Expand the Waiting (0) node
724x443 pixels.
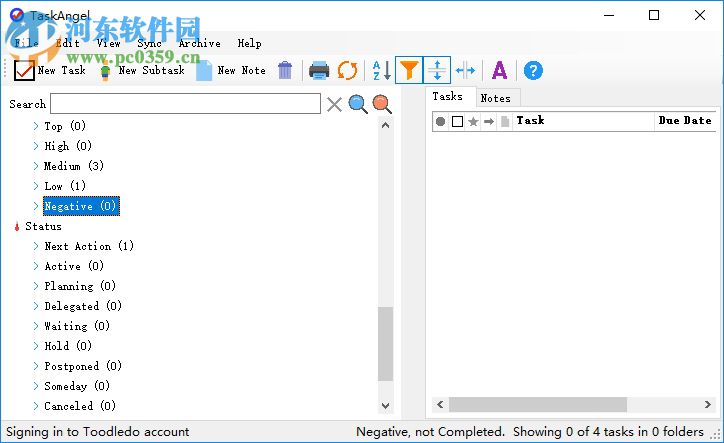coord(36,326)
